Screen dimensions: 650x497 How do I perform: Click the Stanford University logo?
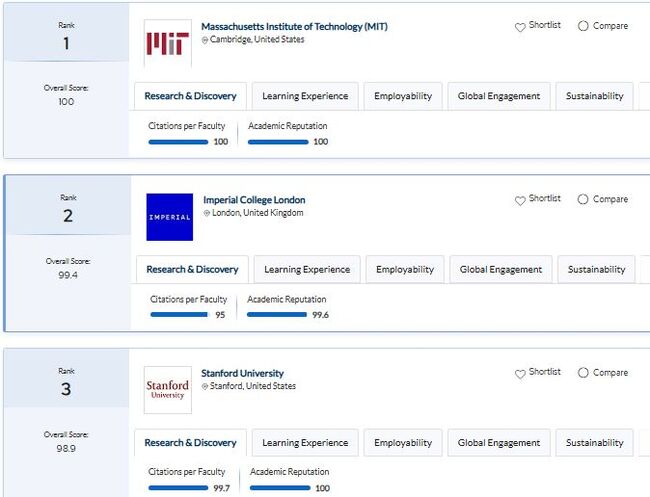(167, 389)
